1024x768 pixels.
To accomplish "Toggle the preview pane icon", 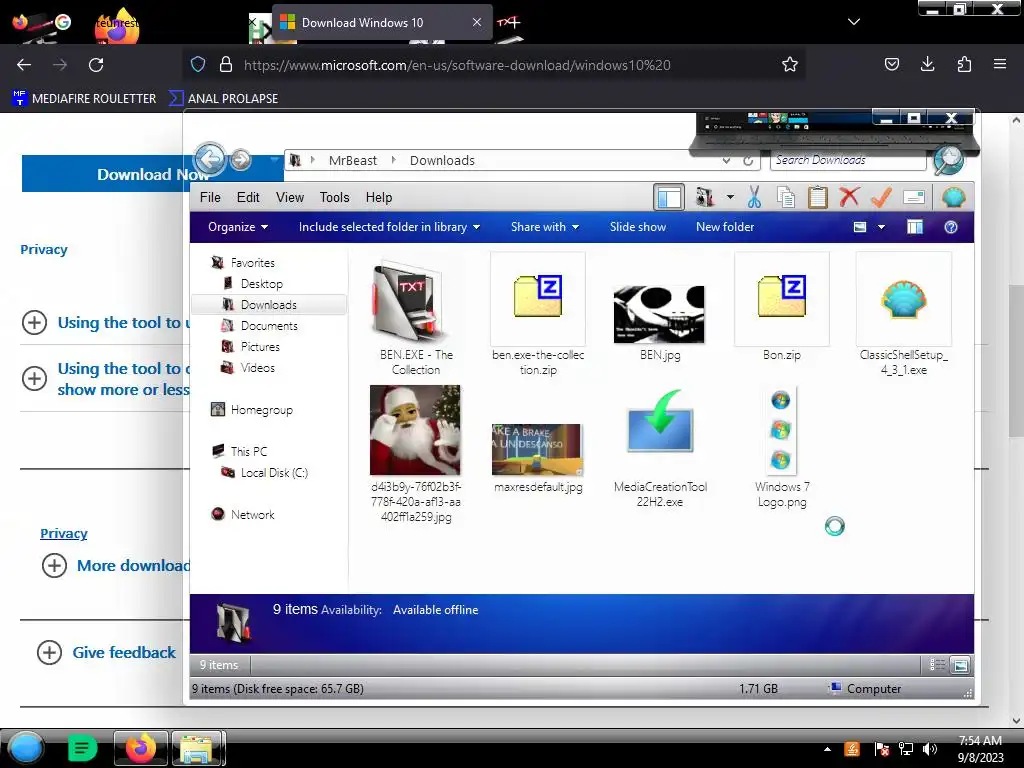I will pos(914,227).
